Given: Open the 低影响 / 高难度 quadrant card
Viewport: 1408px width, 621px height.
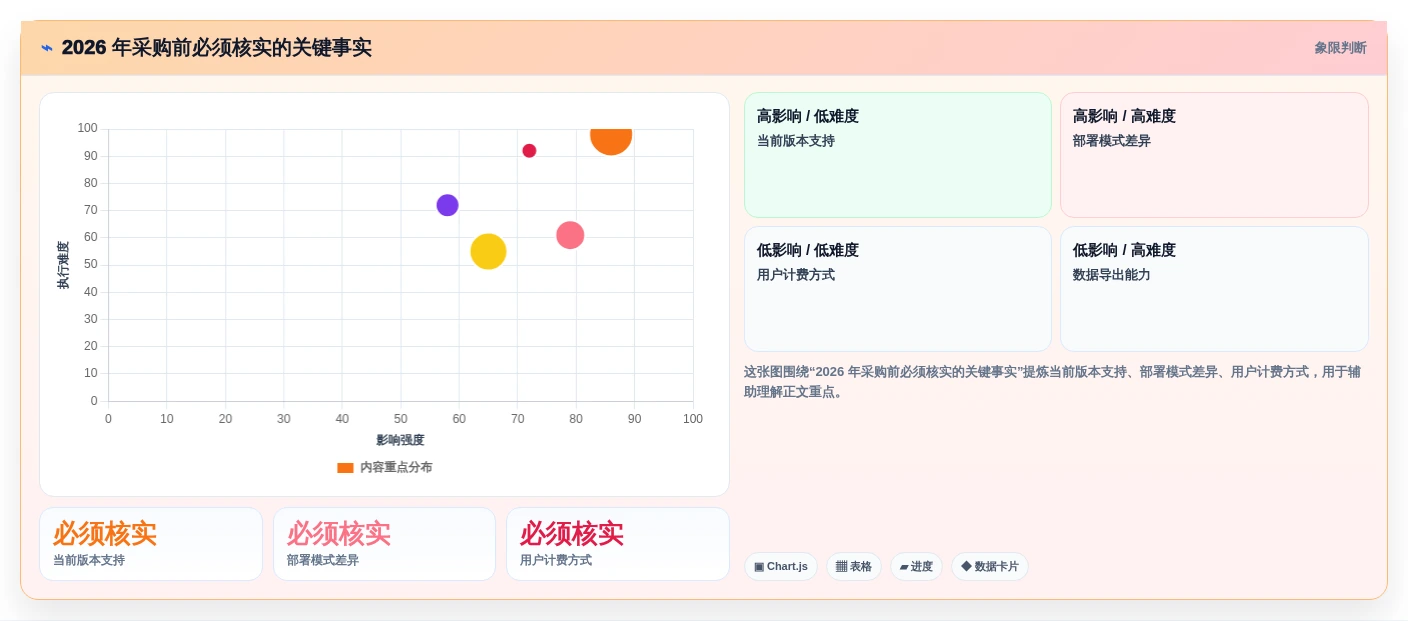Looking at the screenshot, I should point(1214,289).
